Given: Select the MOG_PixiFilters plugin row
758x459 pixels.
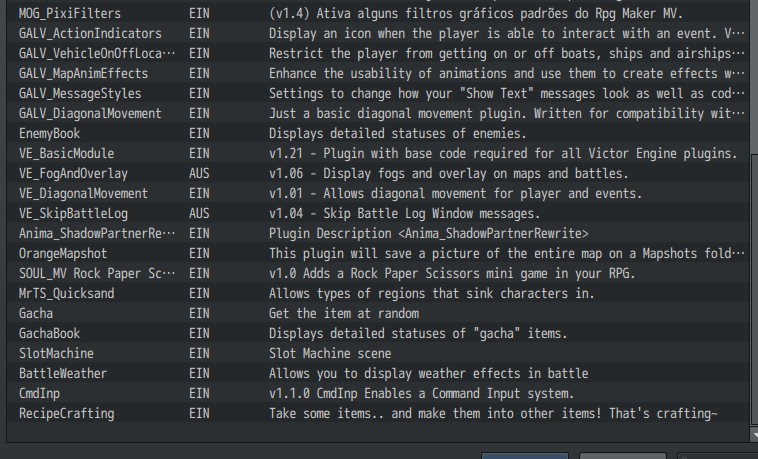Looking at the screenshot, I should [x=378, y=14].
